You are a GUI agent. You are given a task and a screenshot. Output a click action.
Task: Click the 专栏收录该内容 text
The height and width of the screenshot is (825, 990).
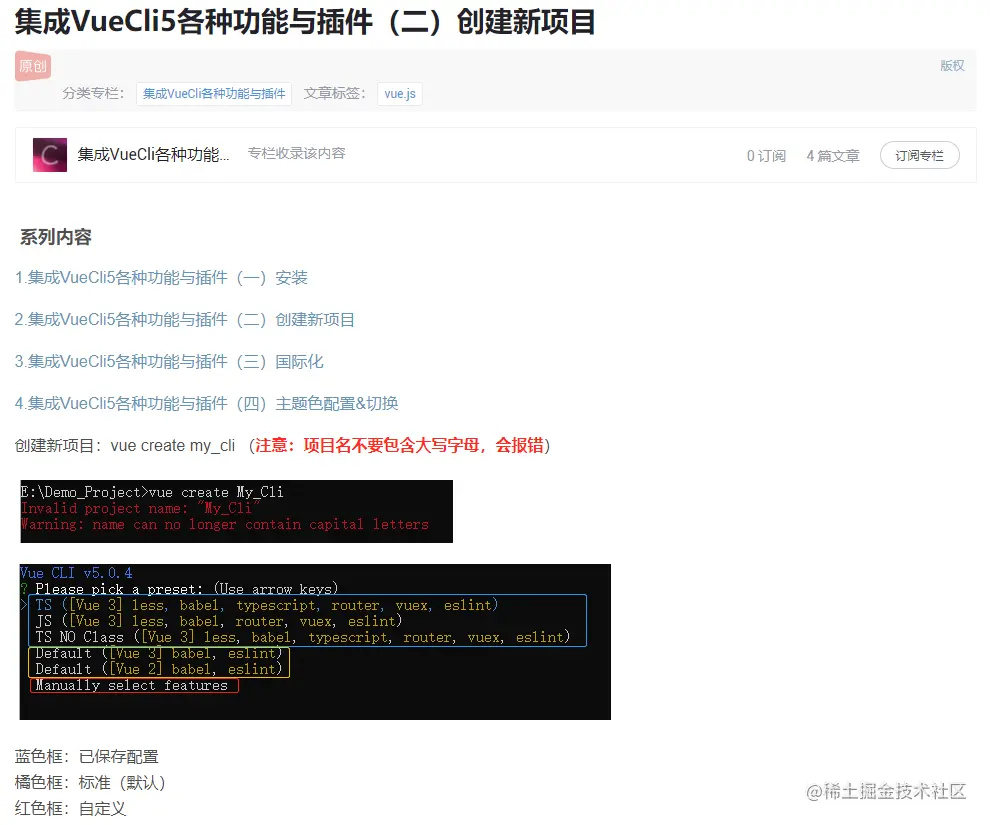(x=297, y=153)
